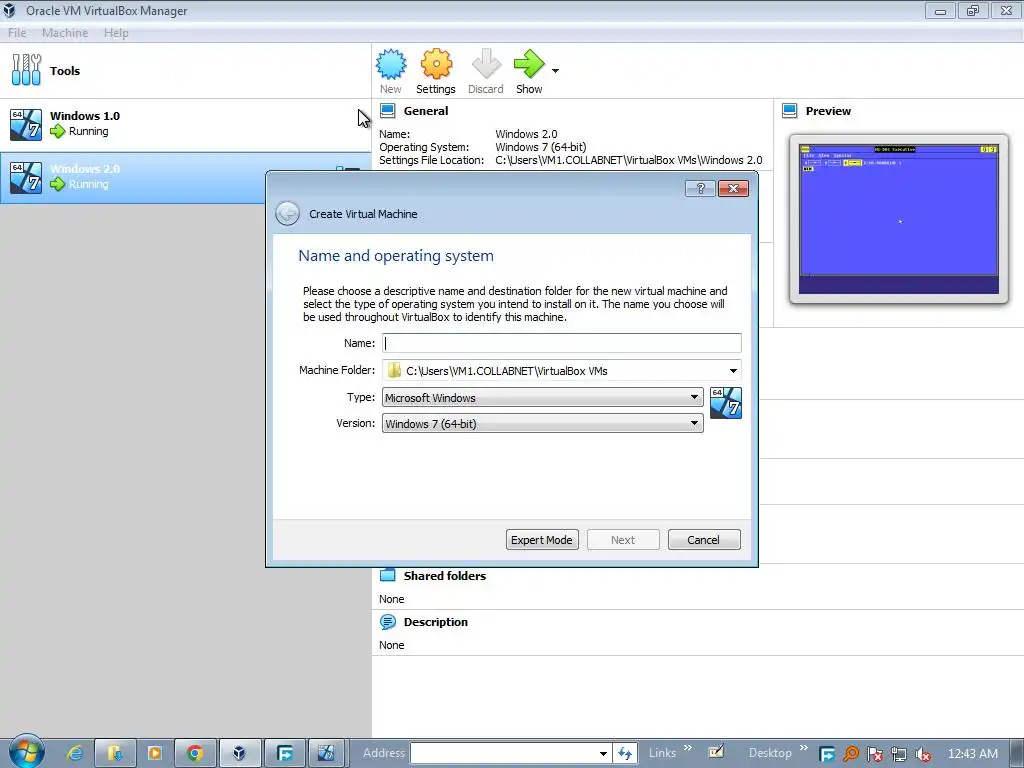The height and width of the screenshot is (768, 1024).
Task: Click the orange magnifier tray icon
Action: (850, 754)
